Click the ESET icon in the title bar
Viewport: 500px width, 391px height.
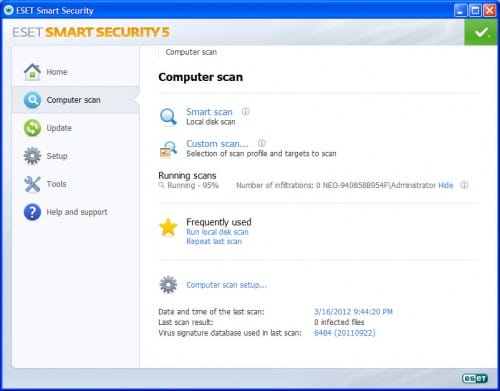[9, 10]
